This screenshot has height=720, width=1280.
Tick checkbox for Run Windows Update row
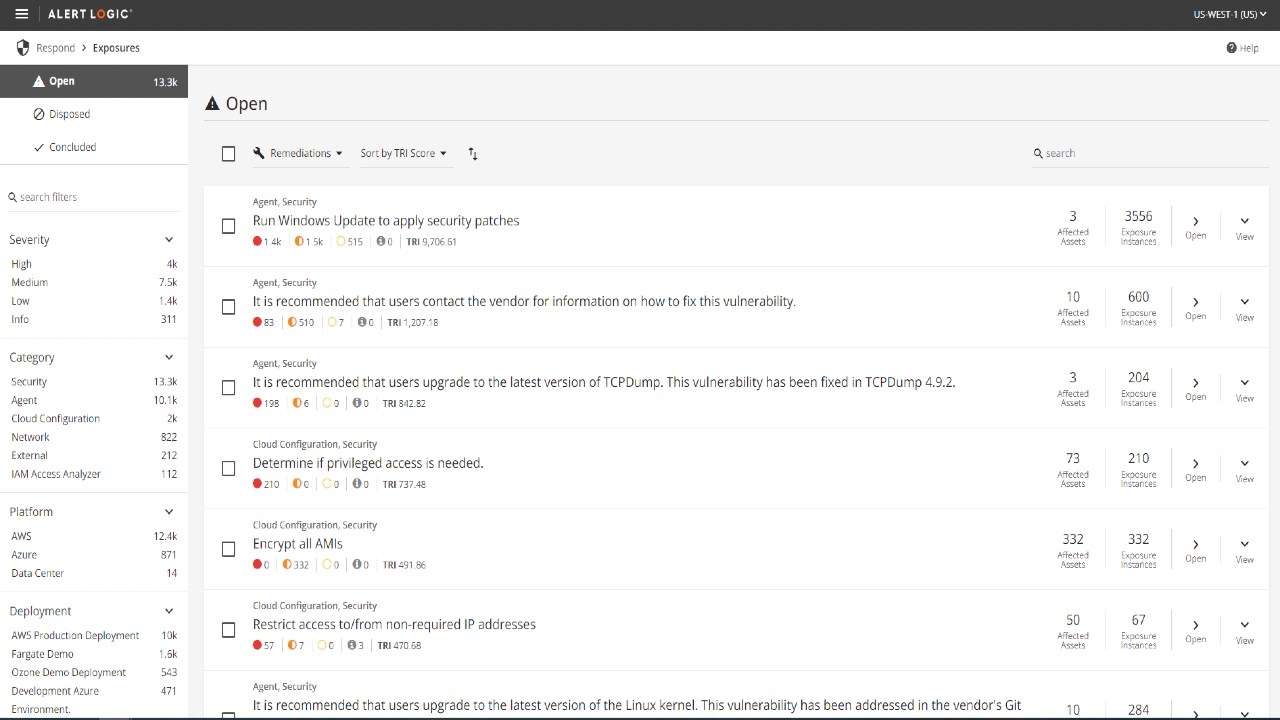(229, 227)
